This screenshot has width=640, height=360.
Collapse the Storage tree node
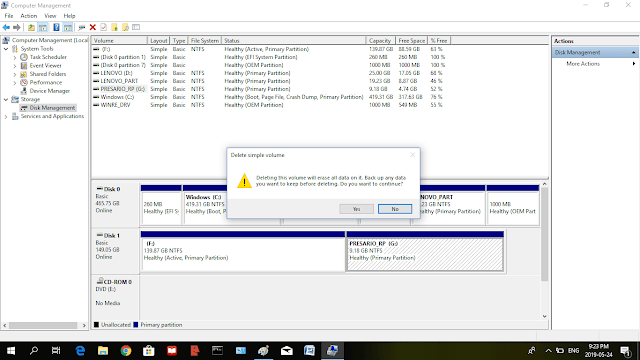click(6, 99)
